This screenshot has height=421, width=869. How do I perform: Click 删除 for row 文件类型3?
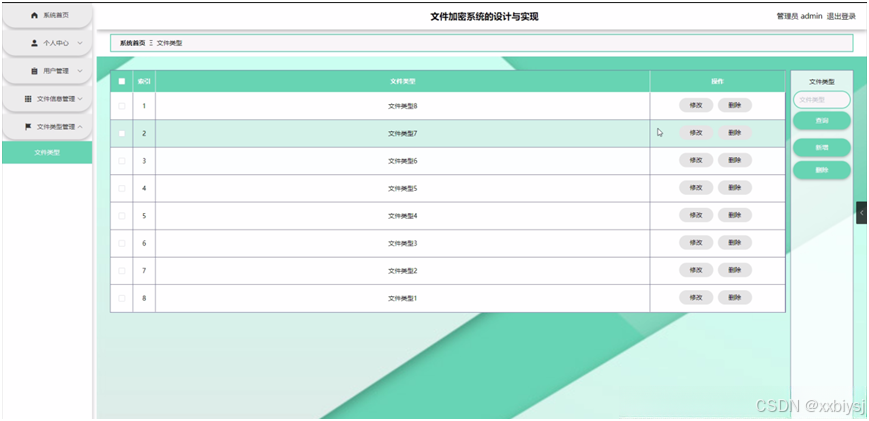(x=735, y=242)
